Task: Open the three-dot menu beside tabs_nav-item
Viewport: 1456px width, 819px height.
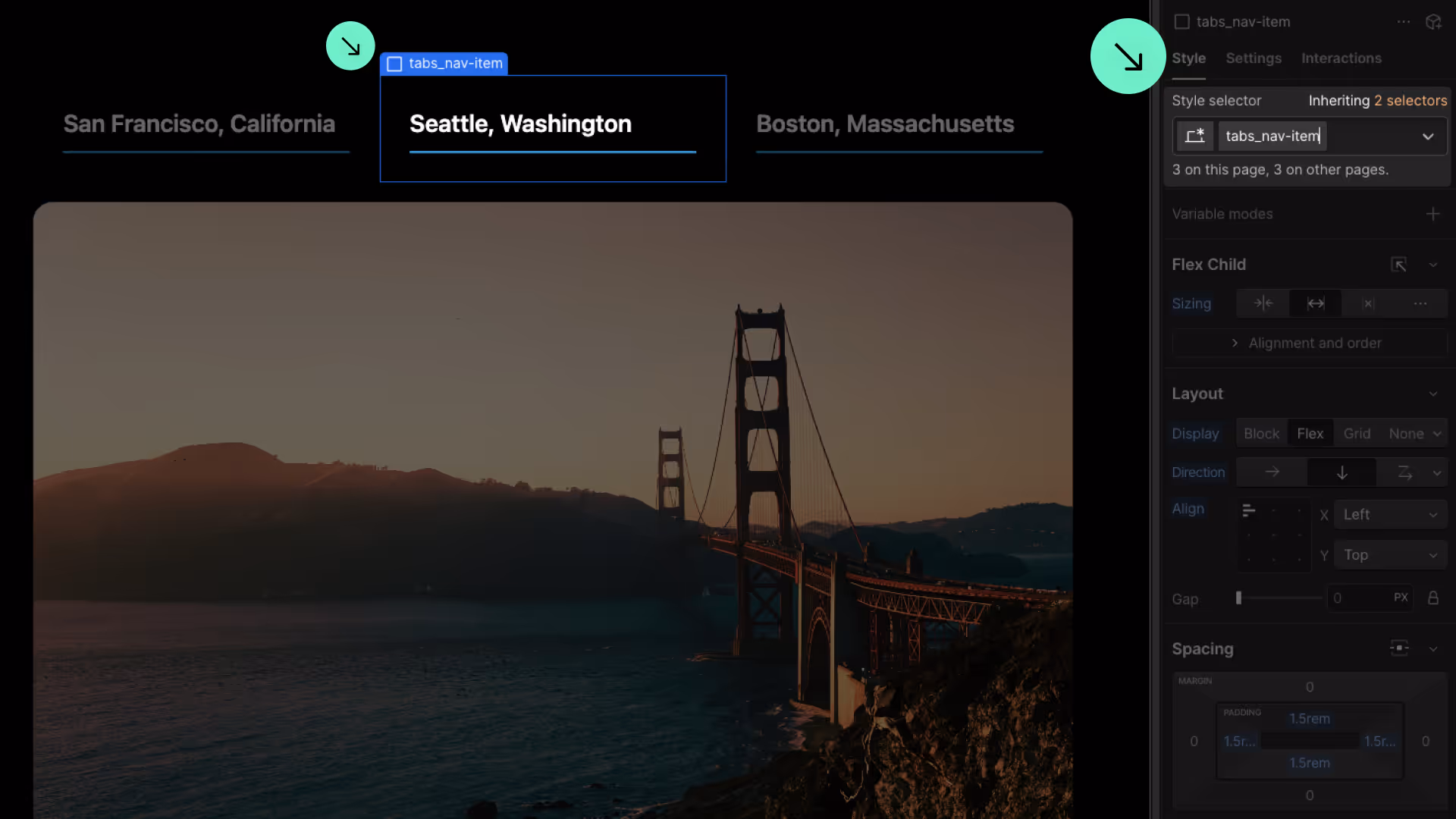Action: [x=1404, y=22]
